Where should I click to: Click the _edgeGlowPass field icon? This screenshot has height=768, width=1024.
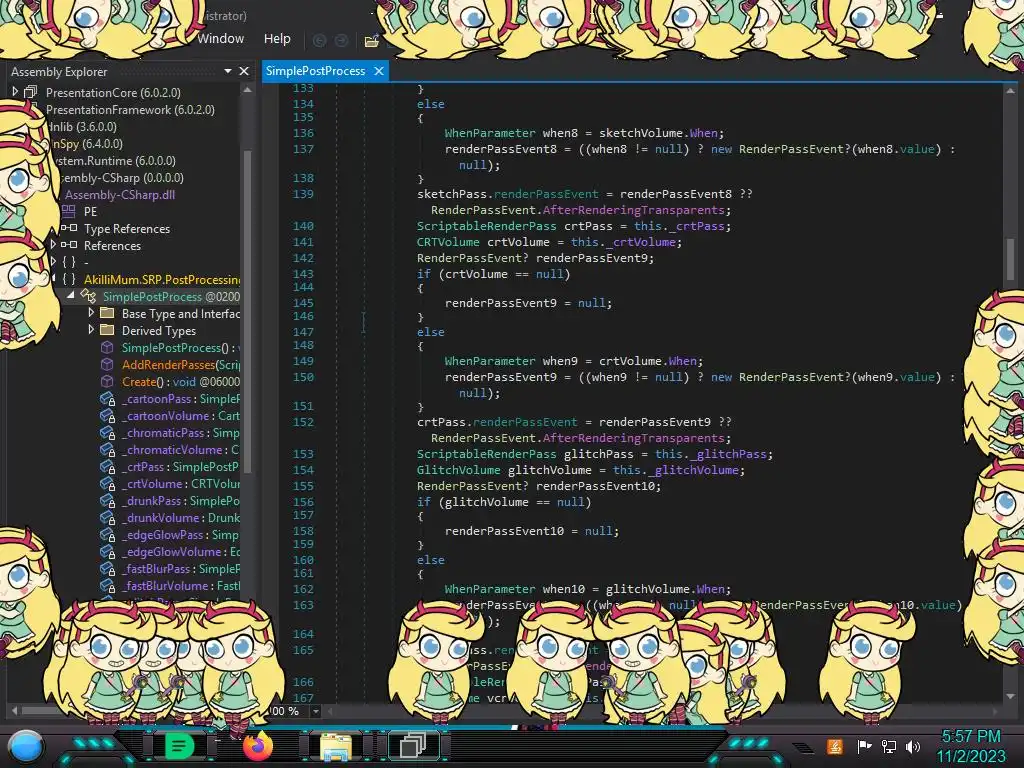pos(107,534)
